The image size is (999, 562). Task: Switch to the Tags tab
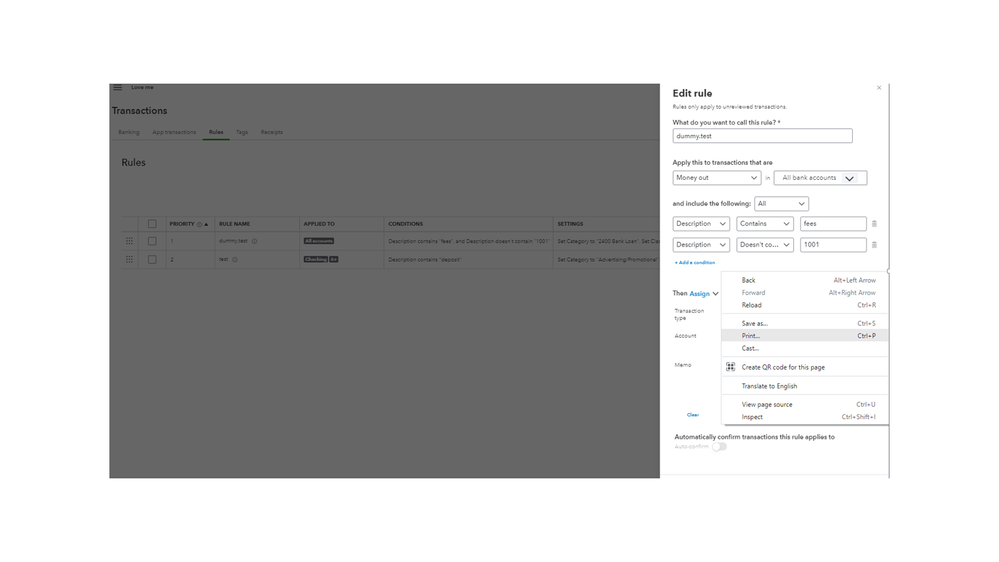[241, 133]
